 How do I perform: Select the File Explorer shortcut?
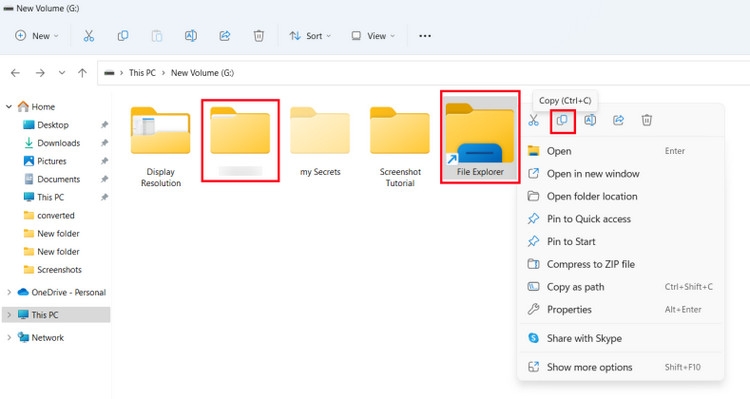point(480,137)
